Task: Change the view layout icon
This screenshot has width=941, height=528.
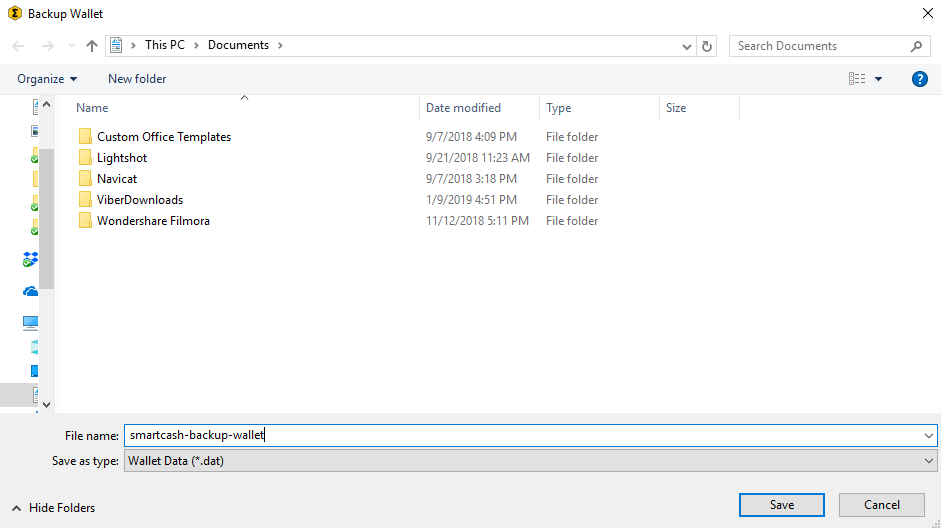Action: (857, 79)
